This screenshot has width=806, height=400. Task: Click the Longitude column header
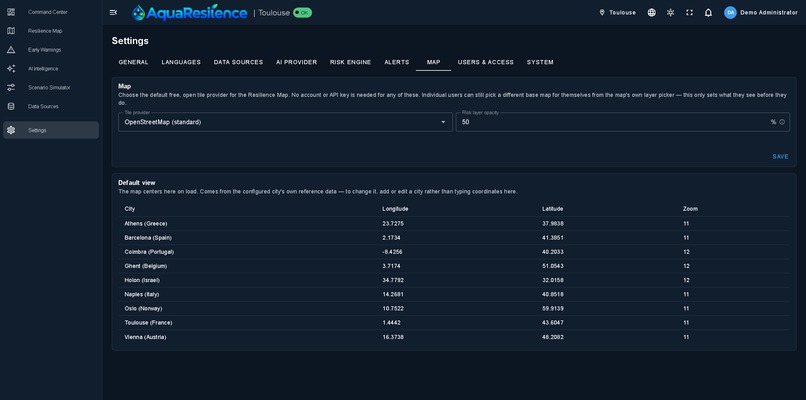click(395, 209)
